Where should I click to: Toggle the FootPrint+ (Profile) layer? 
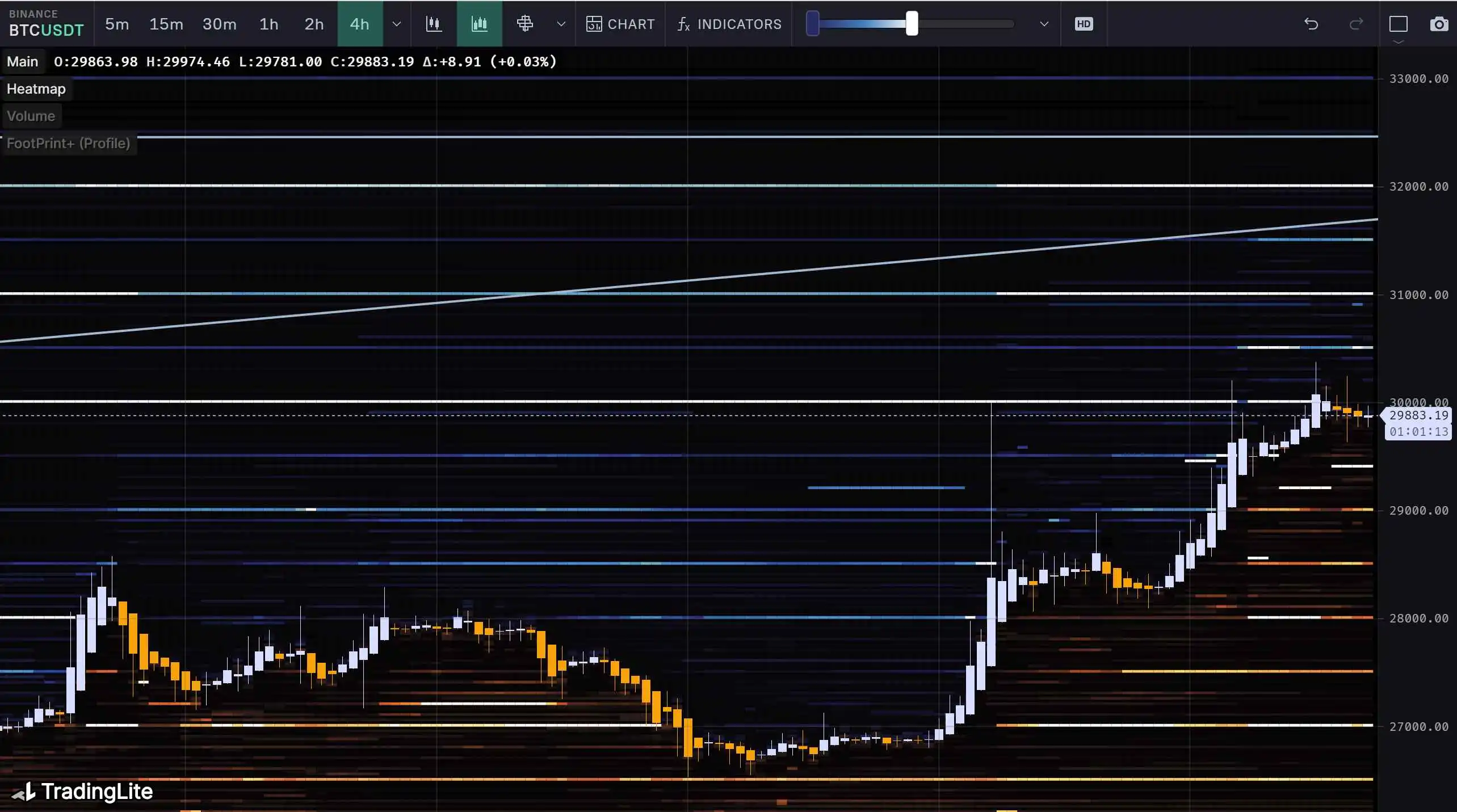(69, 143)
